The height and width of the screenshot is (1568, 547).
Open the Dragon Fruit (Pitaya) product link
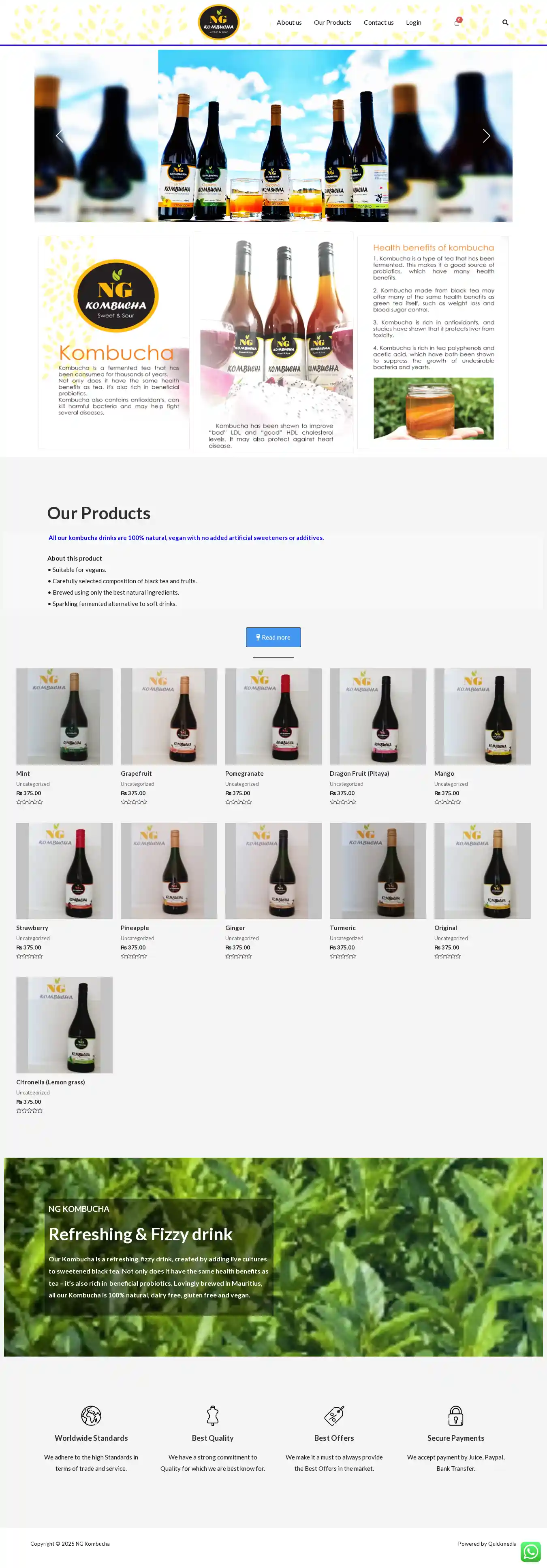(x=359, y=774)
